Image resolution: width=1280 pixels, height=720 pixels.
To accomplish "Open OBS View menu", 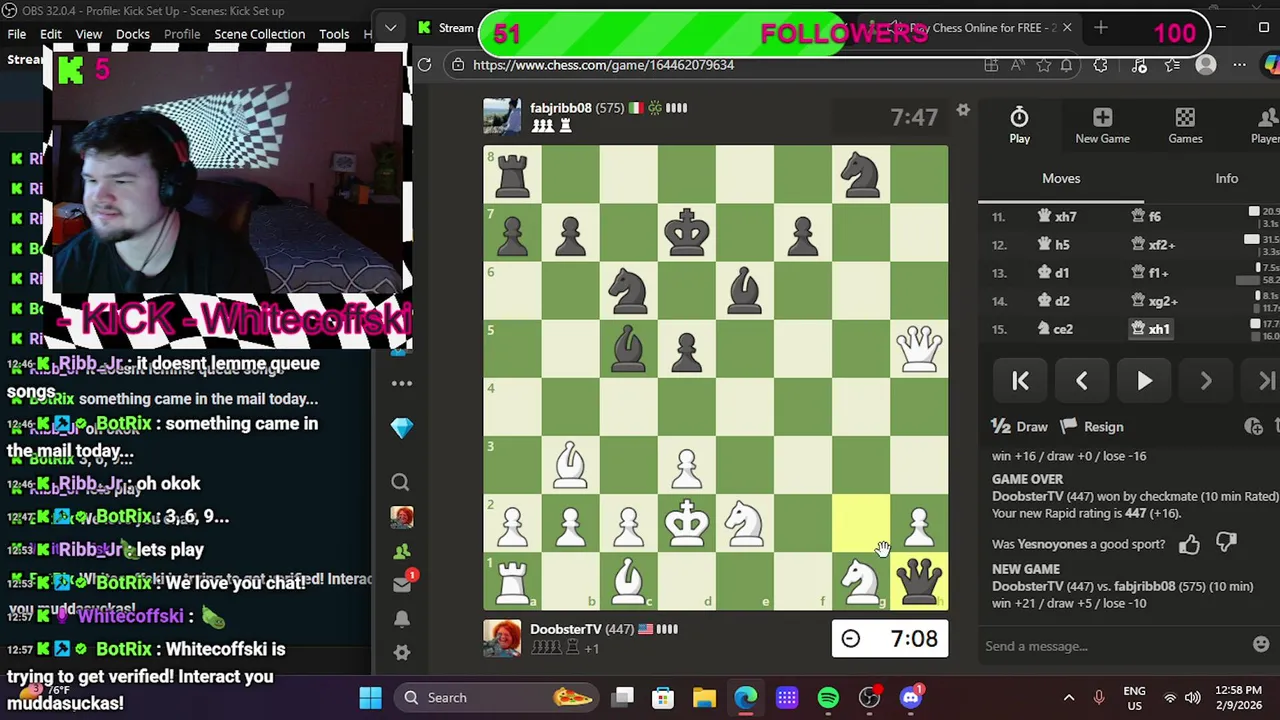I will click(89, 34).
